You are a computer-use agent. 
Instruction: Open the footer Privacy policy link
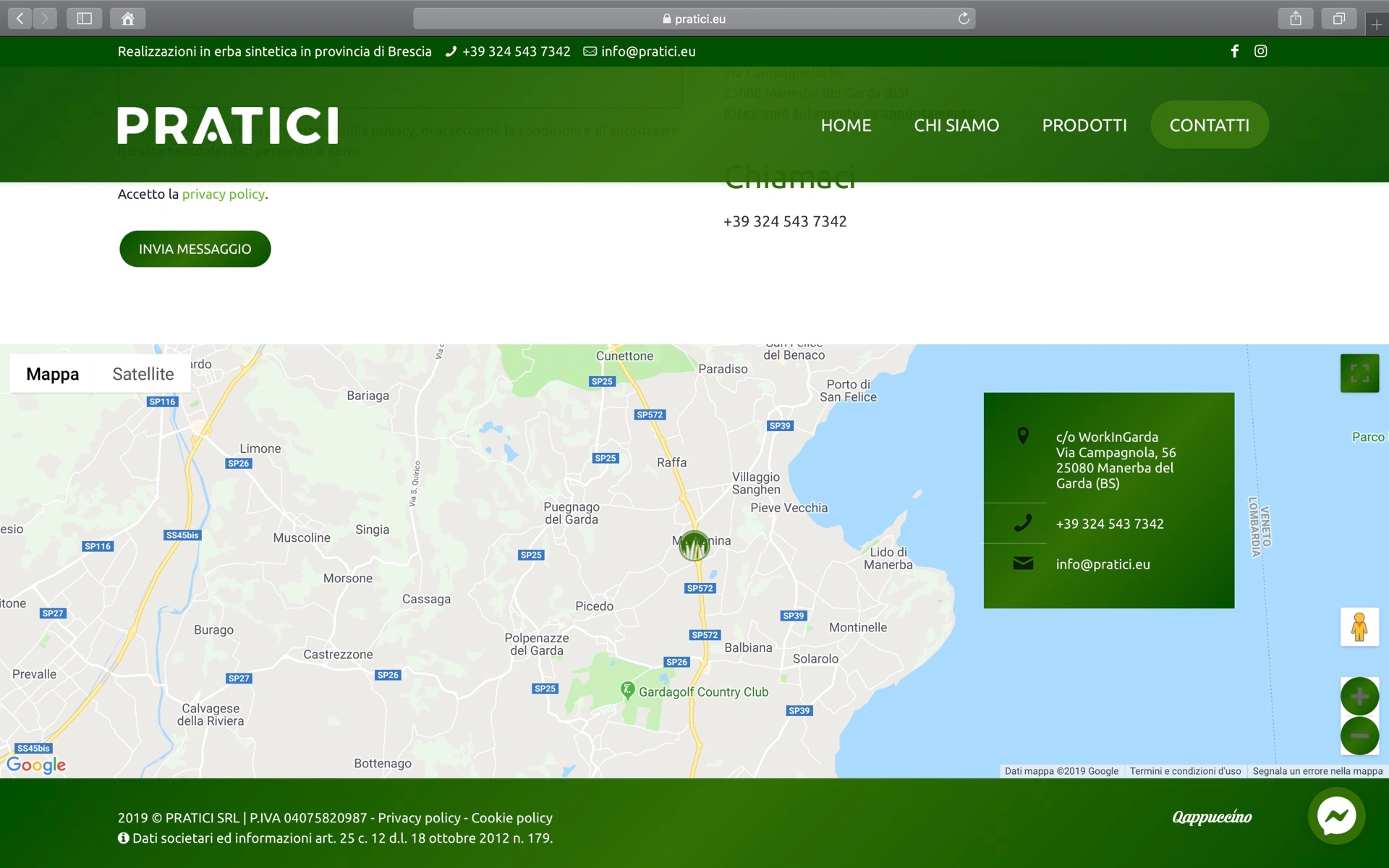(419, 817)
